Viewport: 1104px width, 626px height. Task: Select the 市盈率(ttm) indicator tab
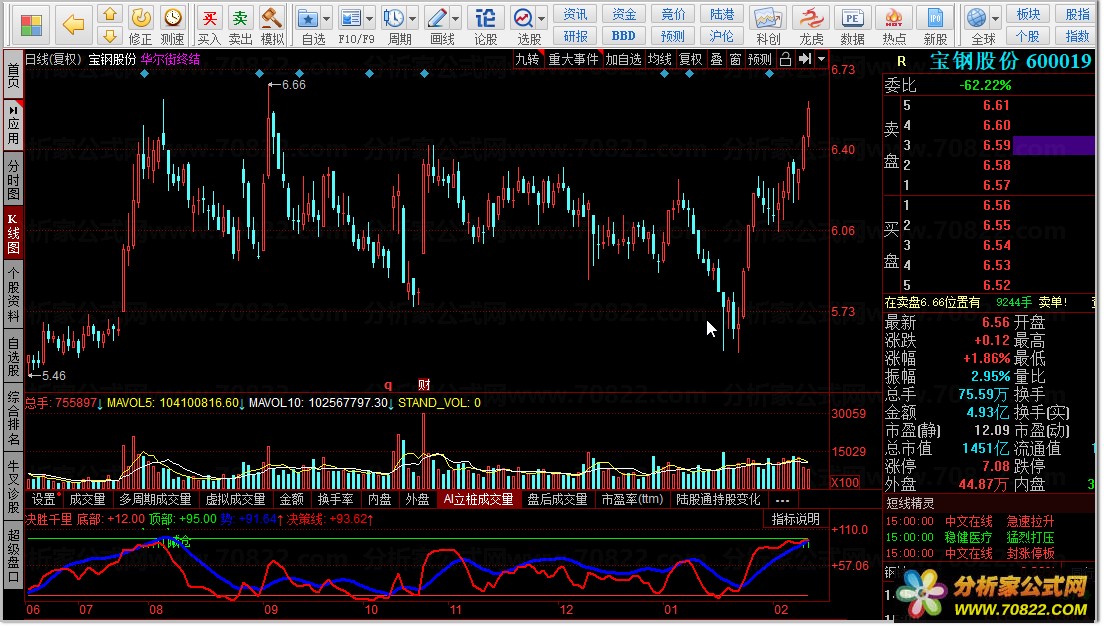(x=632, y=501)
